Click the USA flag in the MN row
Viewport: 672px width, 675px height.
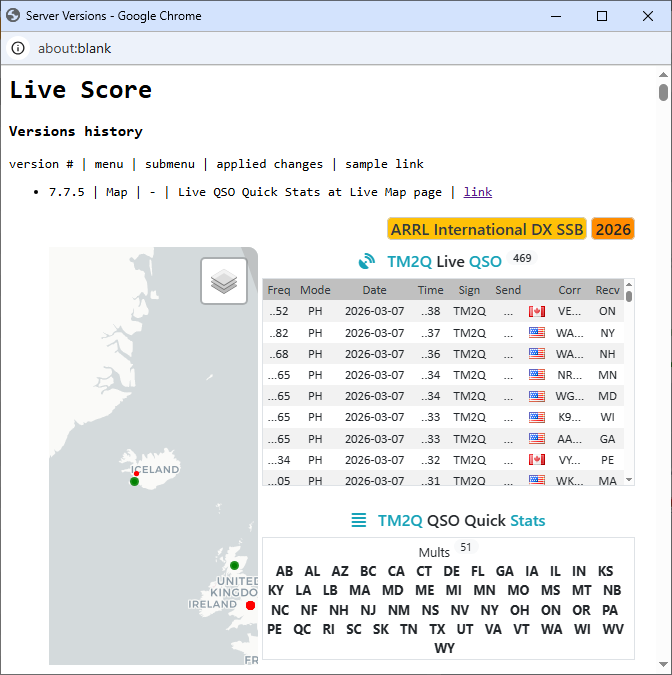point(537,375)
